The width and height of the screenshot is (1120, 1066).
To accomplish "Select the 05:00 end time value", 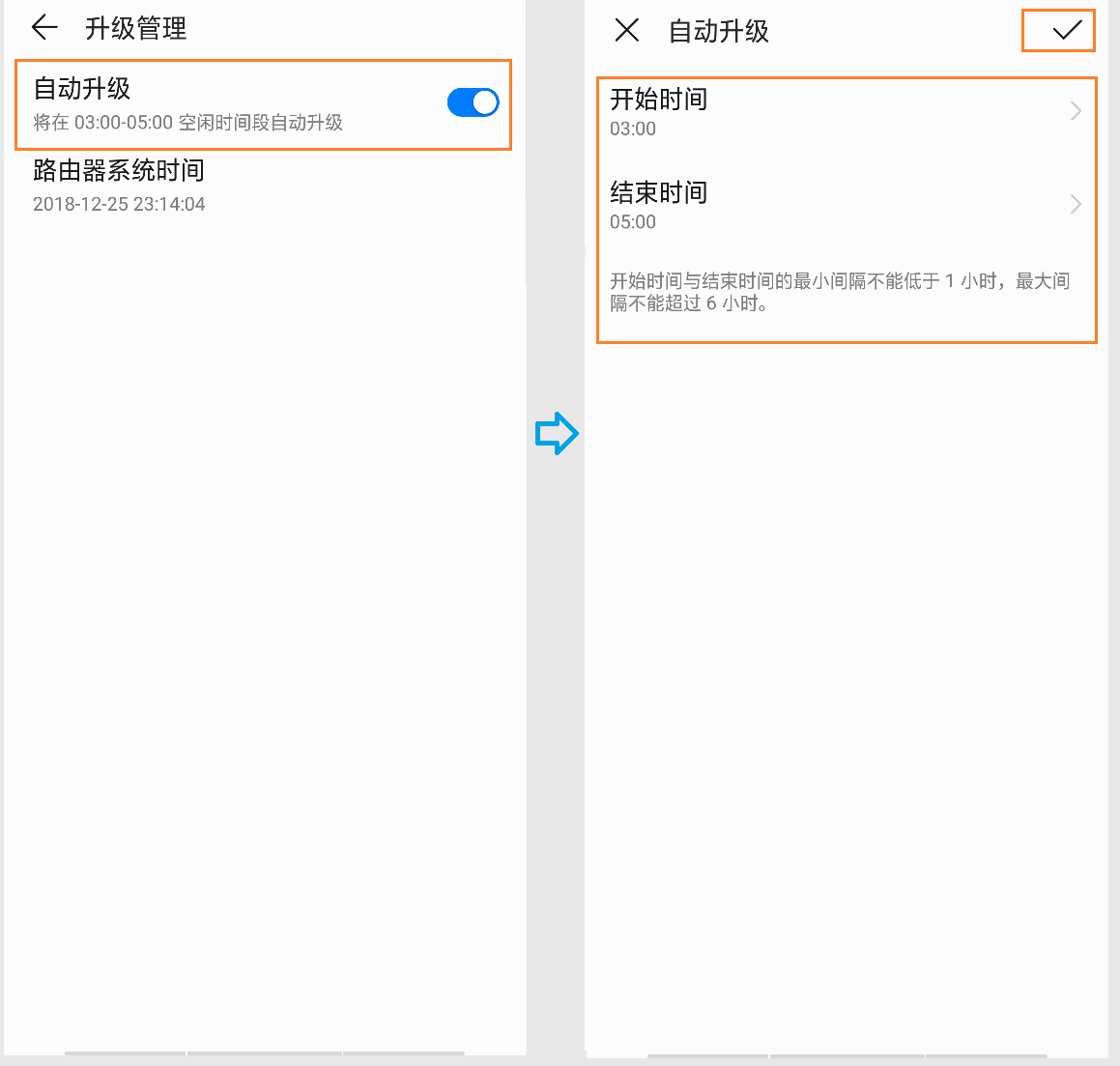I will coord(633,222).
